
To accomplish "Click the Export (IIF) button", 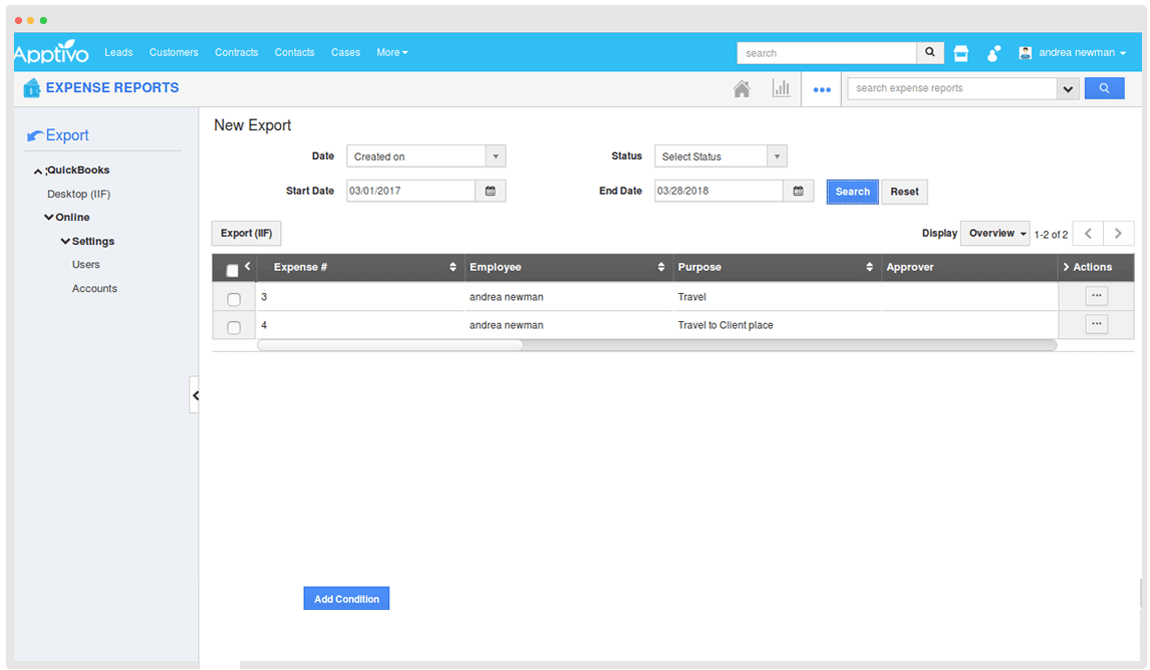I will coord(246,233).
